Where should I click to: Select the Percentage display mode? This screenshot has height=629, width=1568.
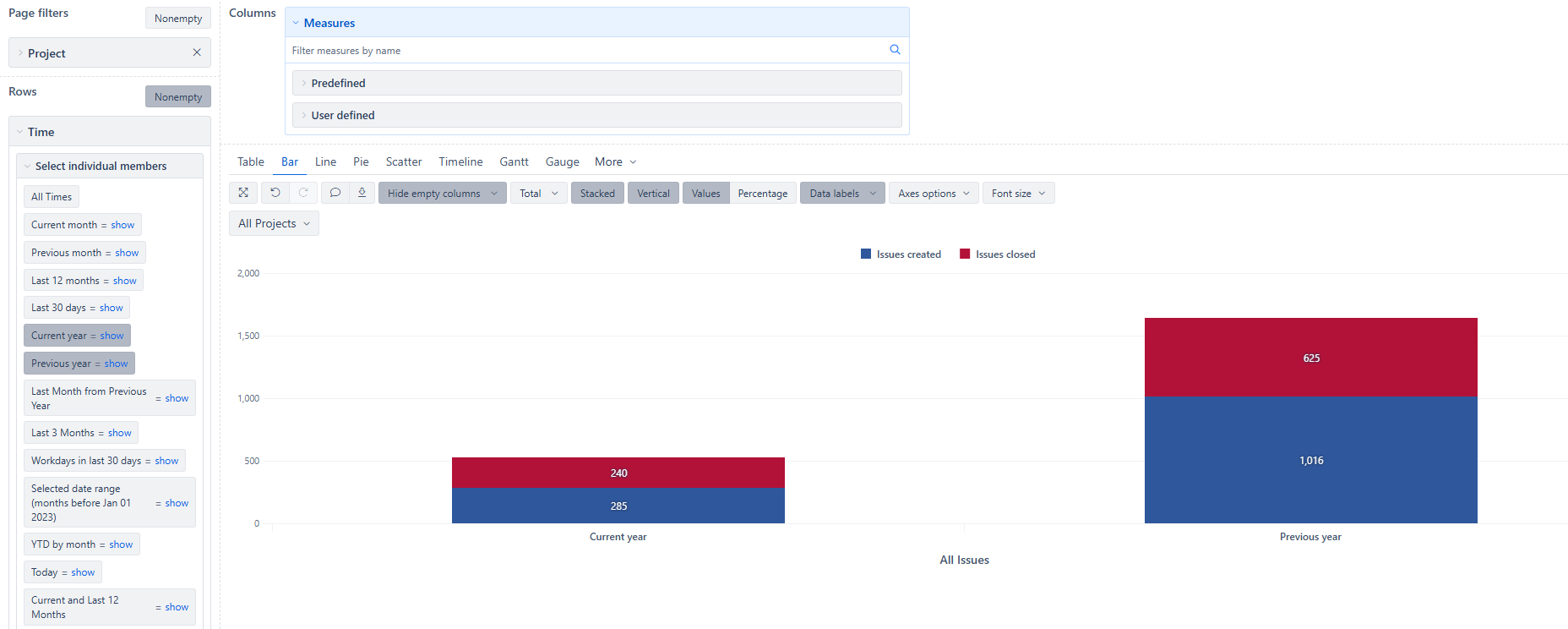763,193
